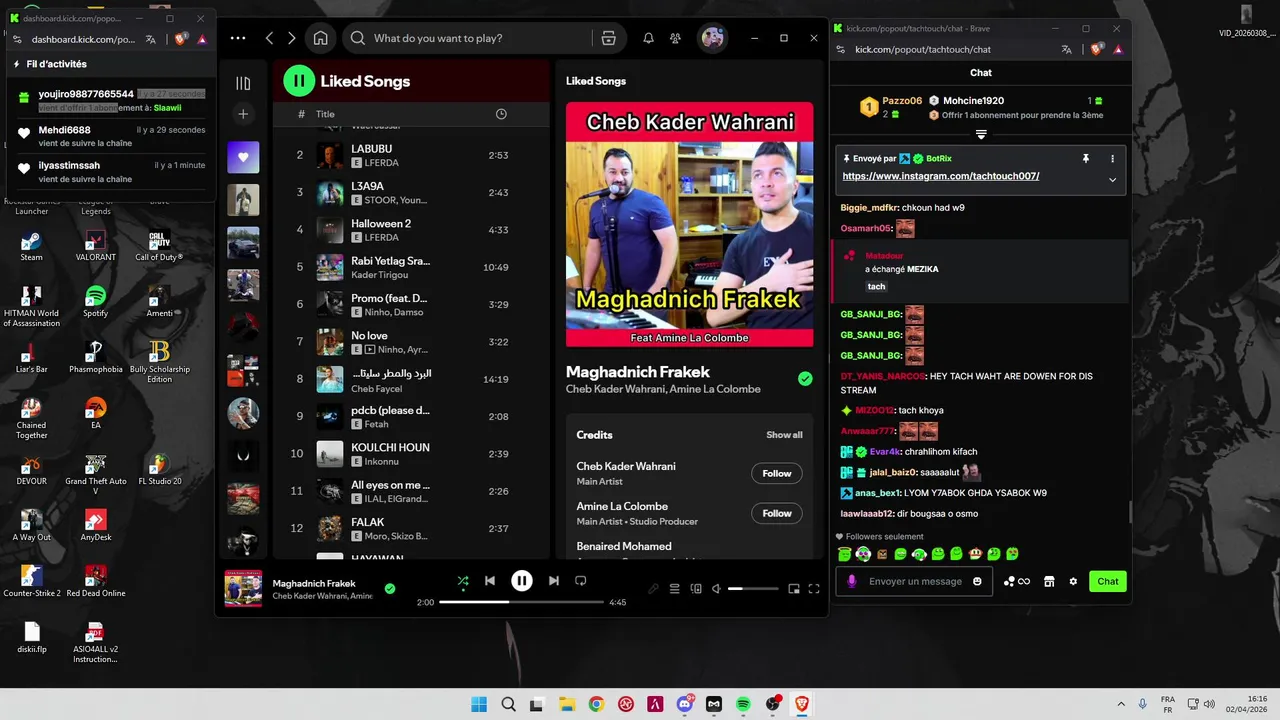Click the purple microphone icon in chat input
This screenshot has height=720, width=1280.
[853, 581]
